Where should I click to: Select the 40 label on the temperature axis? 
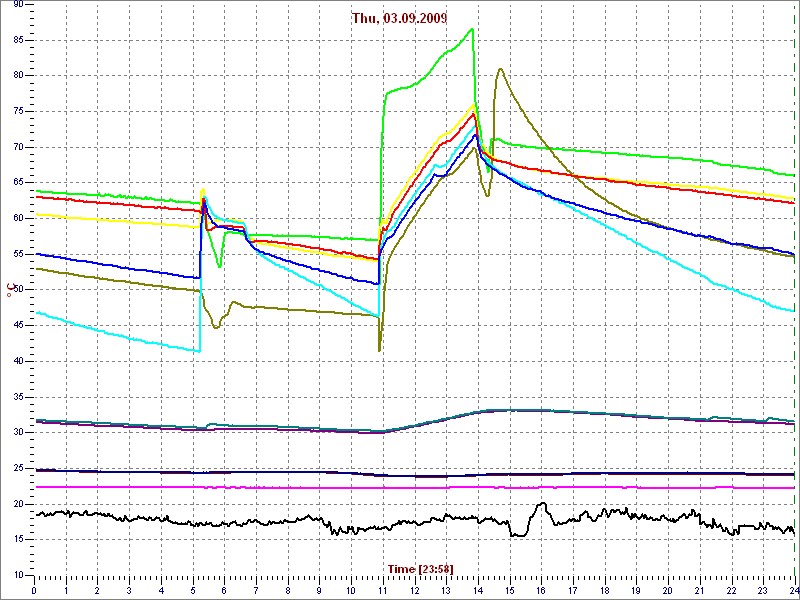tap(18, 361)
